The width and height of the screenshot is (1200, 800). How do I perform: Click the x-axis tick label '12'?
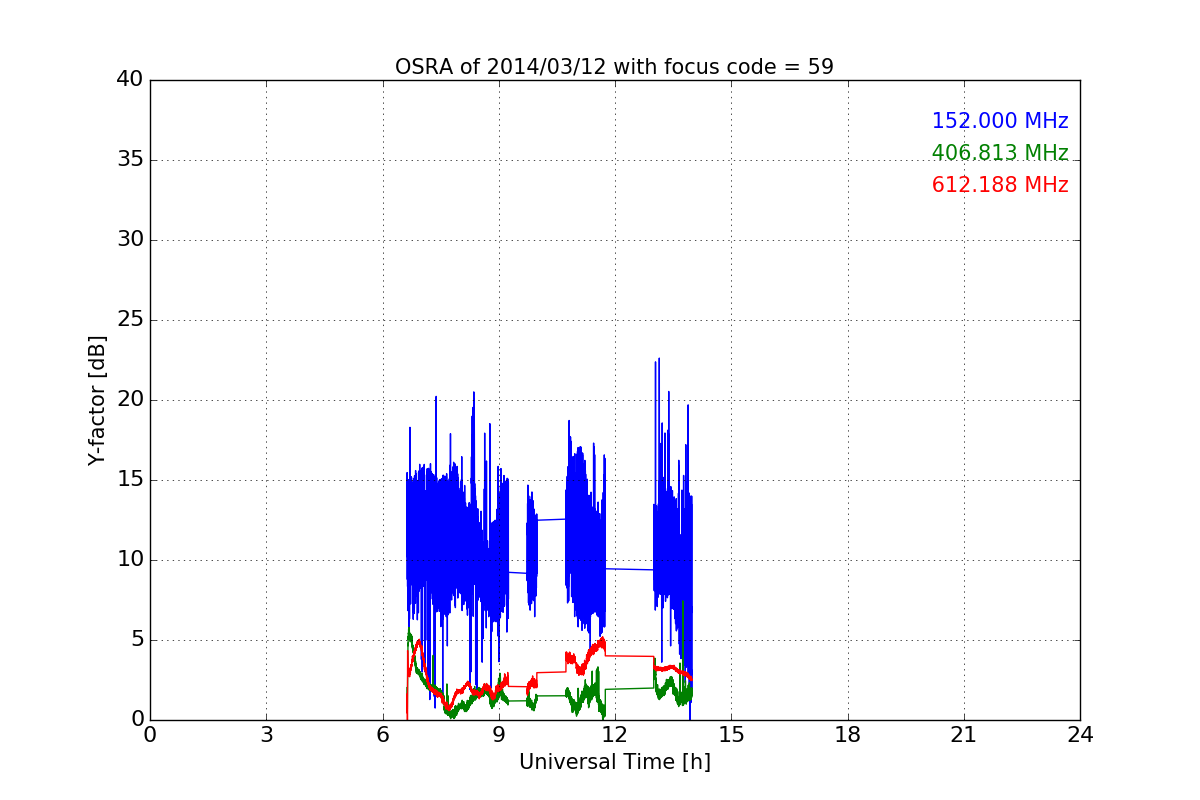click(615, 735)
